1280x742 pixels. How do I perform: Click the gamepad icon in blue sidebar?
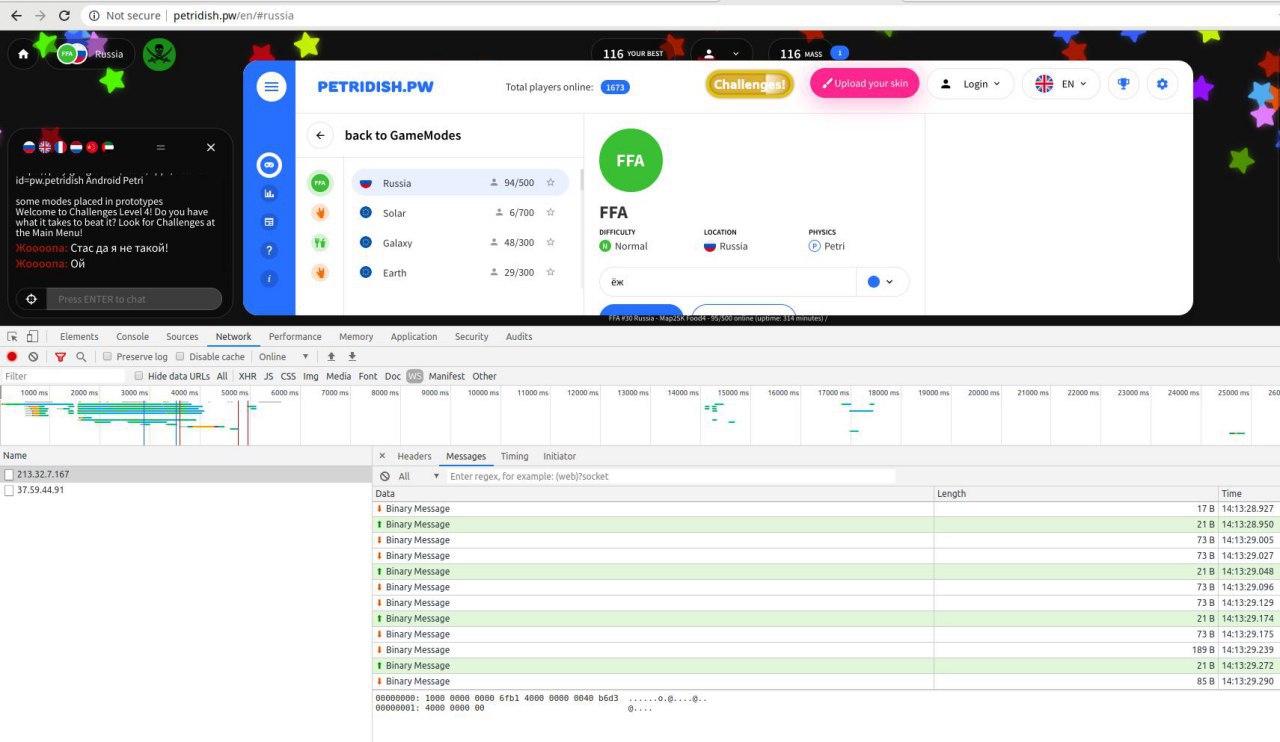click(269, 166)
